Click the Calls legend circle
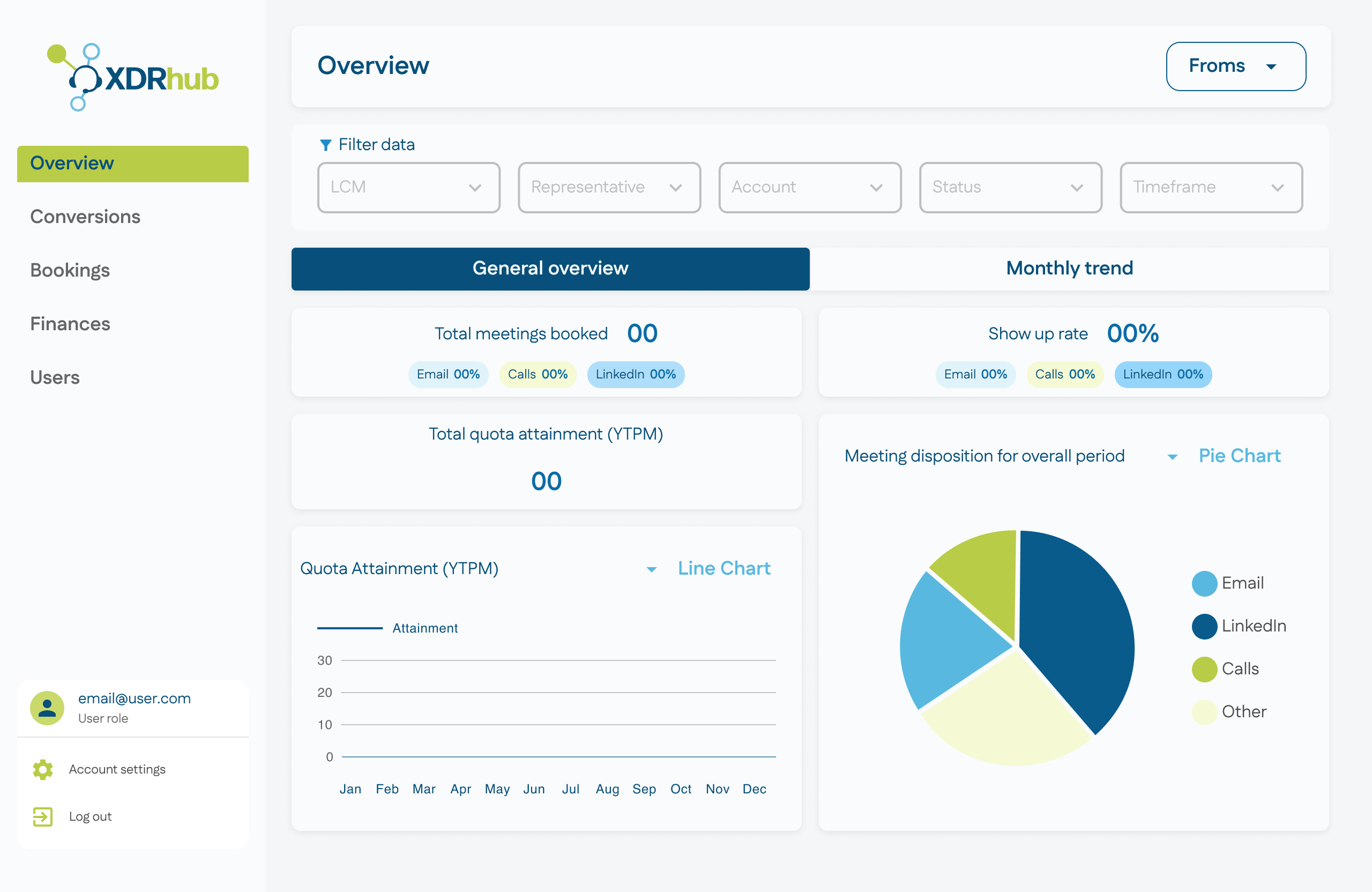 click(x=1204, y=669)
